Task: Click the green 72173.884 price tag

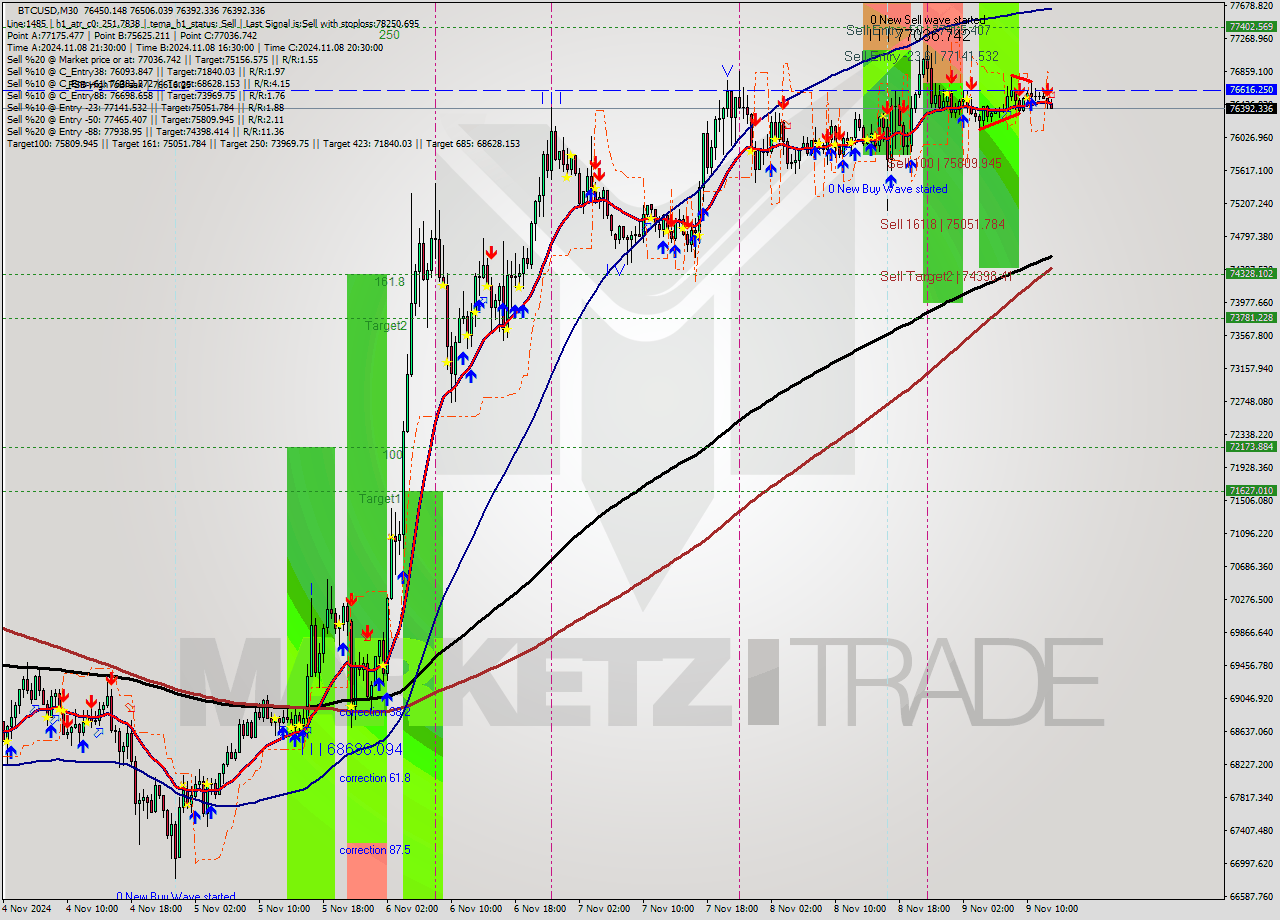Action: point(1251,447)
